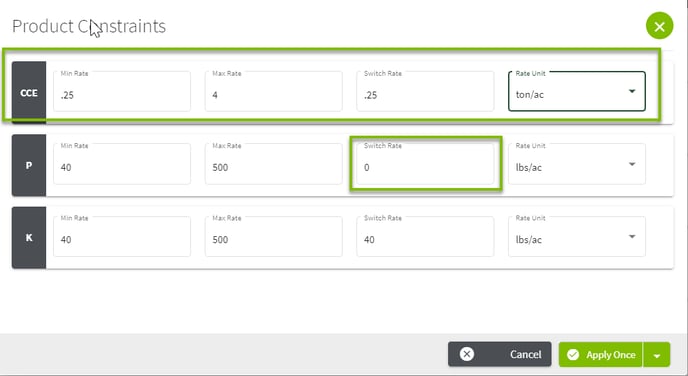Click the K product label
The width and height of the screenshot is (688, 376).
pos(29,237)
